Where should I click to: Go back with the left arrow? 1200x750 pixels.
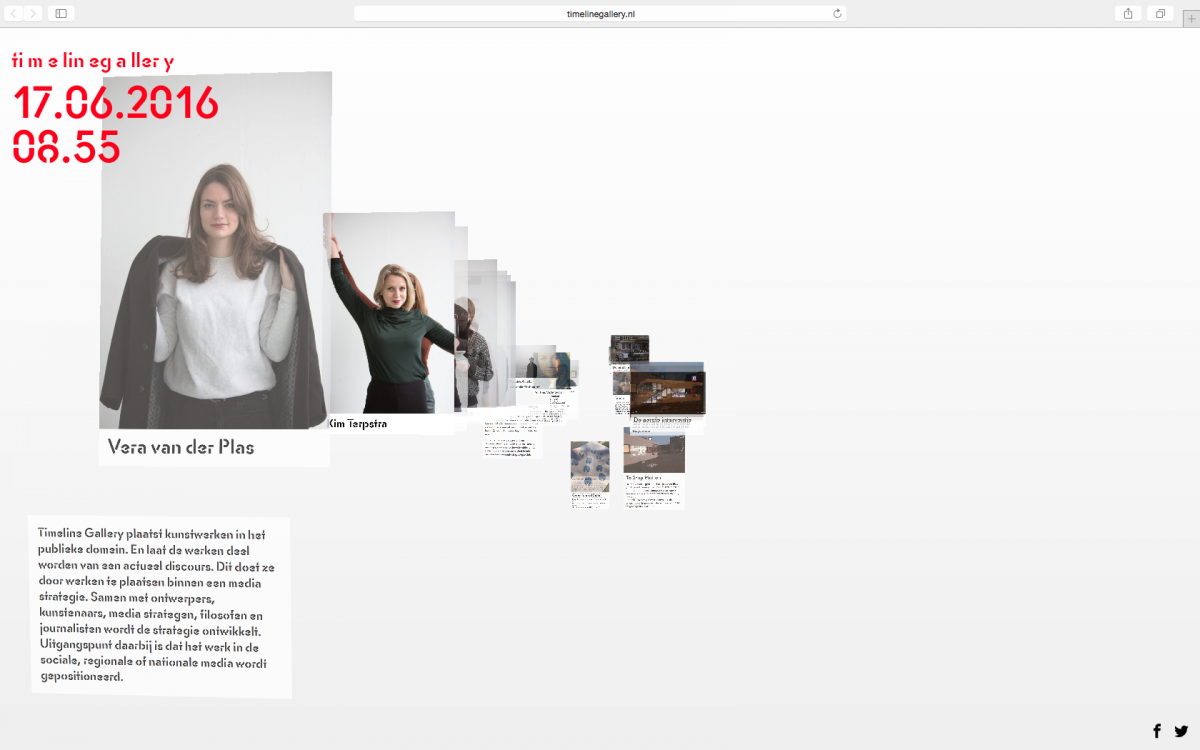click(x=14, y=13)
